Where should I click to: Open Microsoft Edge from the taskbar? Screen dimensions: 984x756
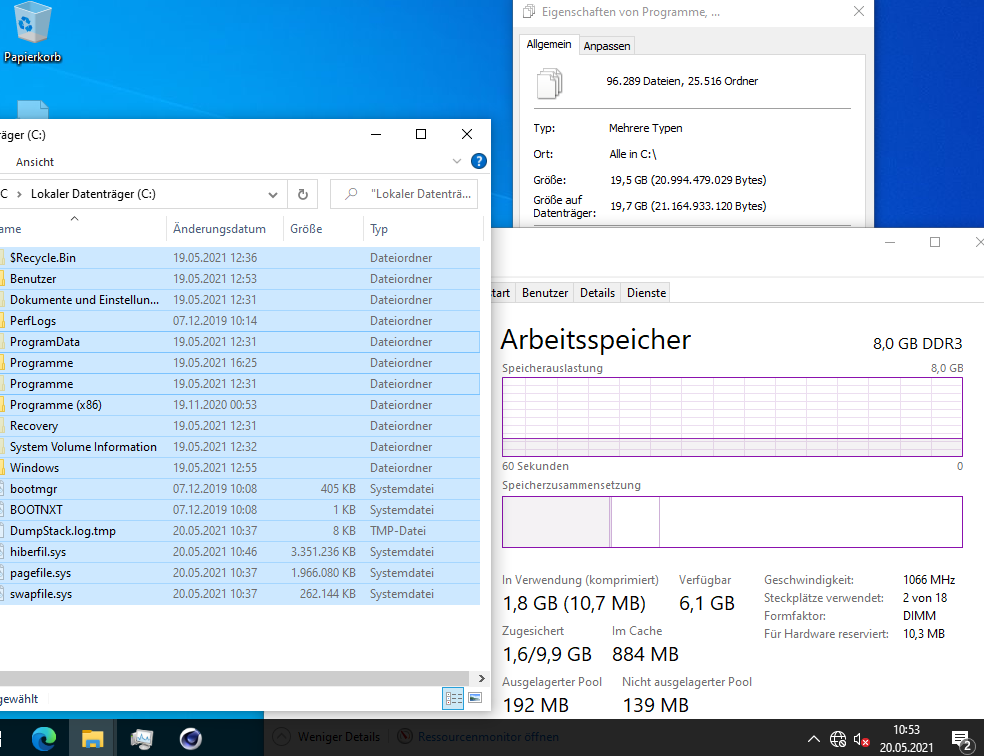[x=44, y=738]
